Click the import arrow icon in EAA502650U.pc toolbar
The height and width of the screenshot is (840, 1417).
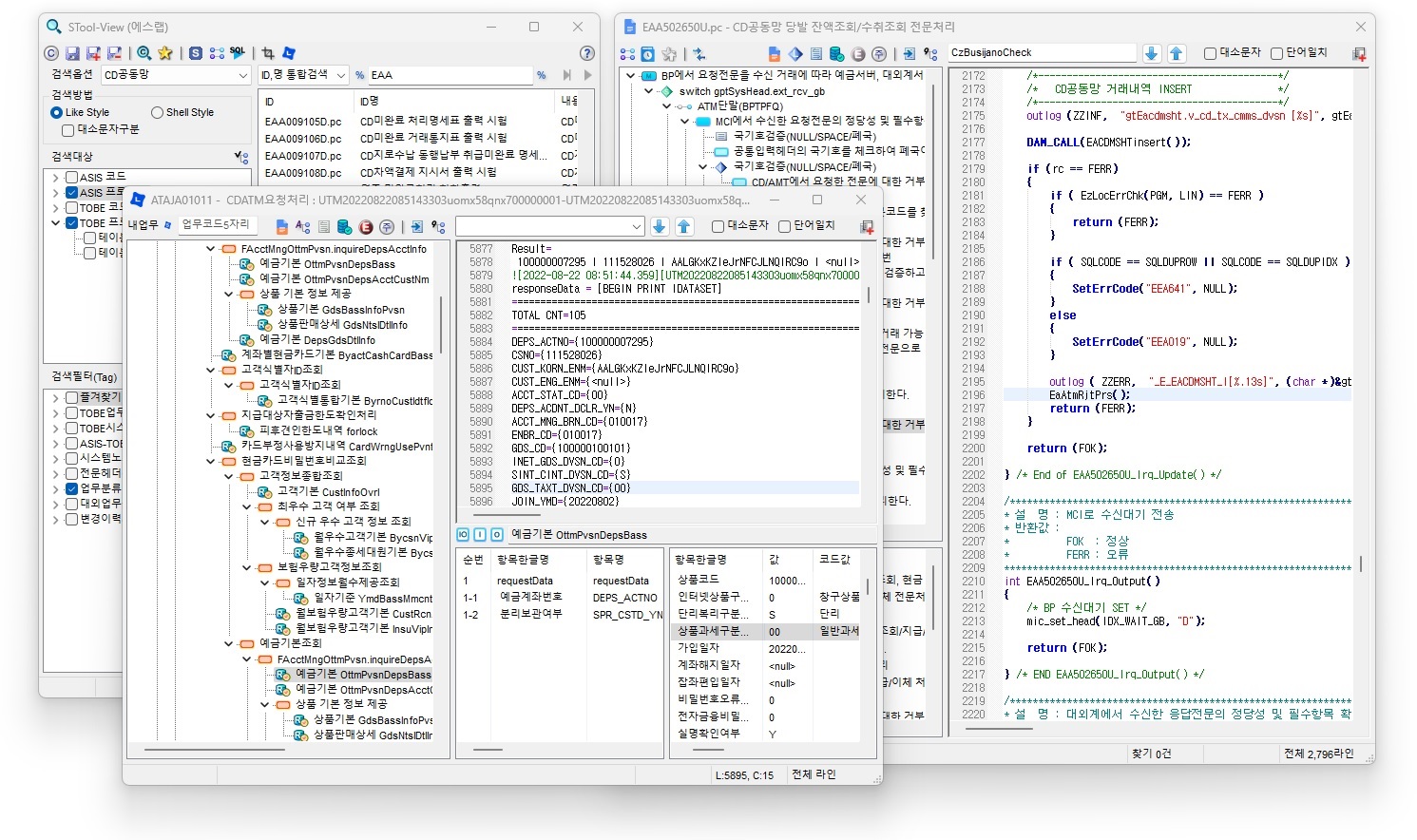[x=910, y=54]
